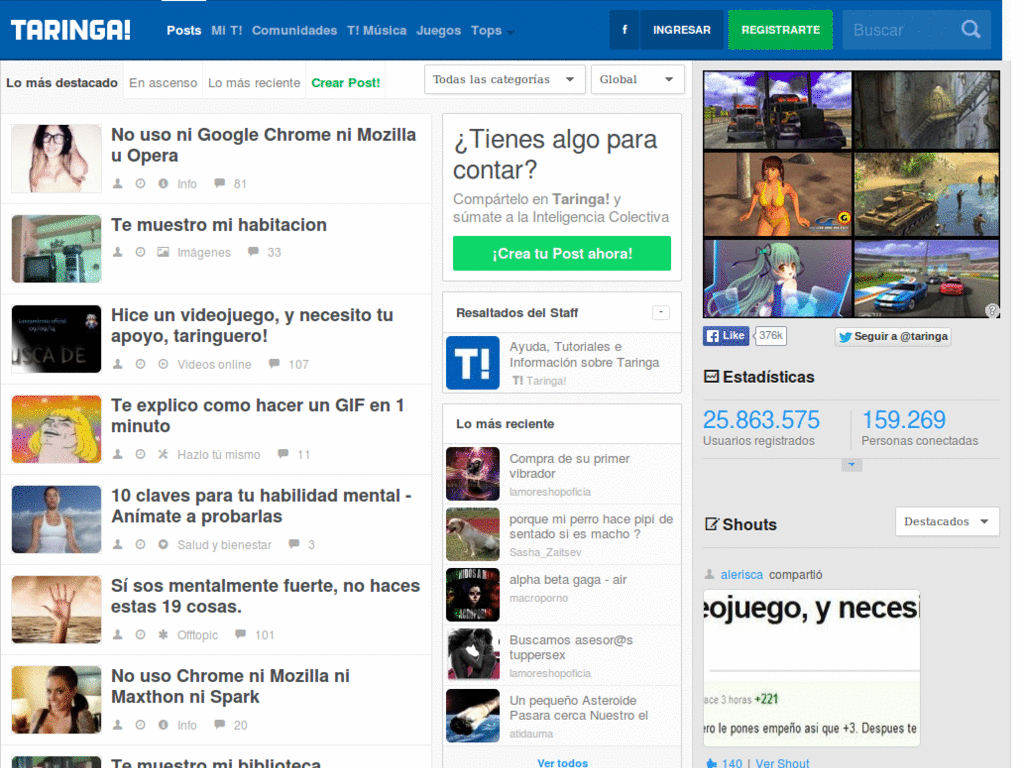Click the Taringa! logo
Screen dimensions: 1024x768
(x=71, y=30)
